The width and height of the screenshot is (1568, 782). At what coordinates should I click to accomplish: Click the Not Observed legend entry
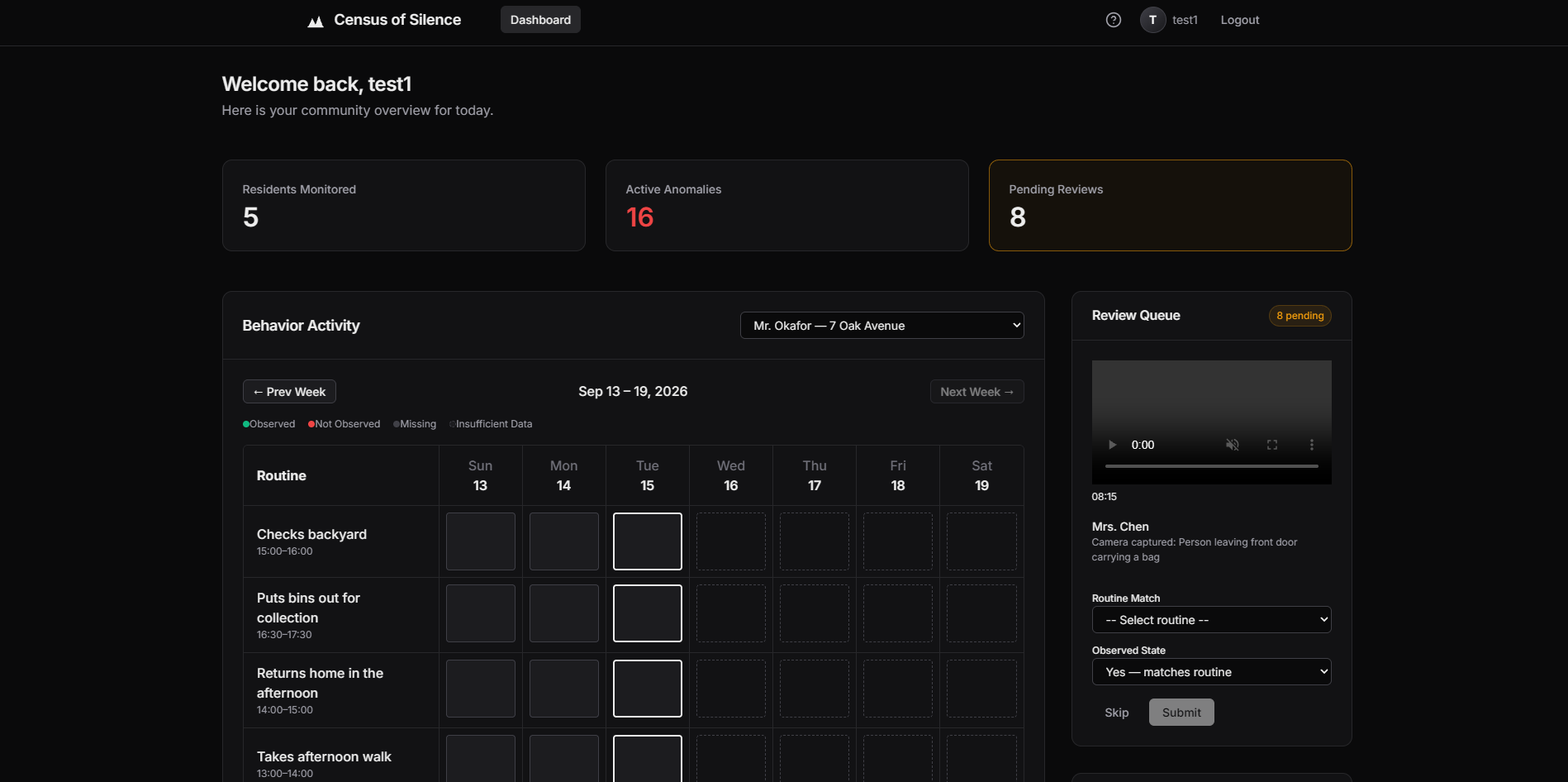(x=344, y=424)
